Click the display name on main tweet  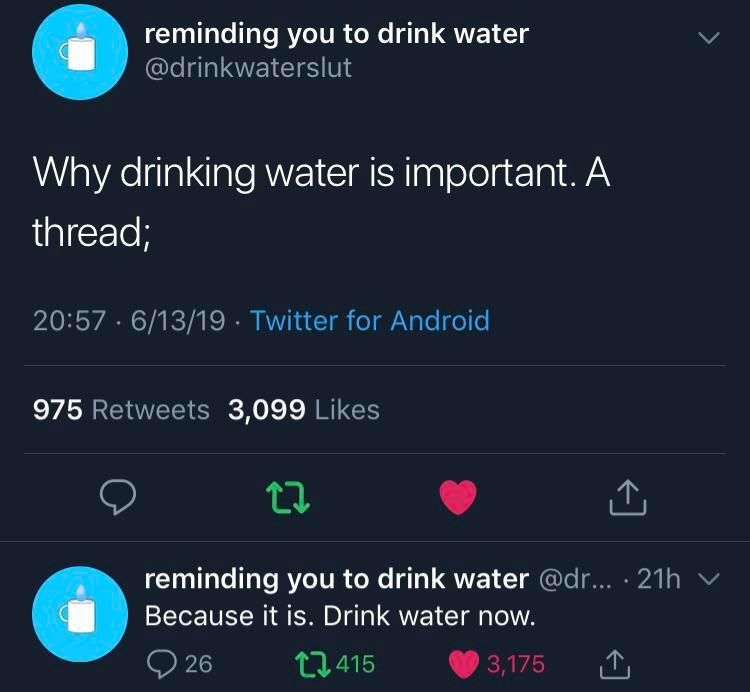coord(336,34)
